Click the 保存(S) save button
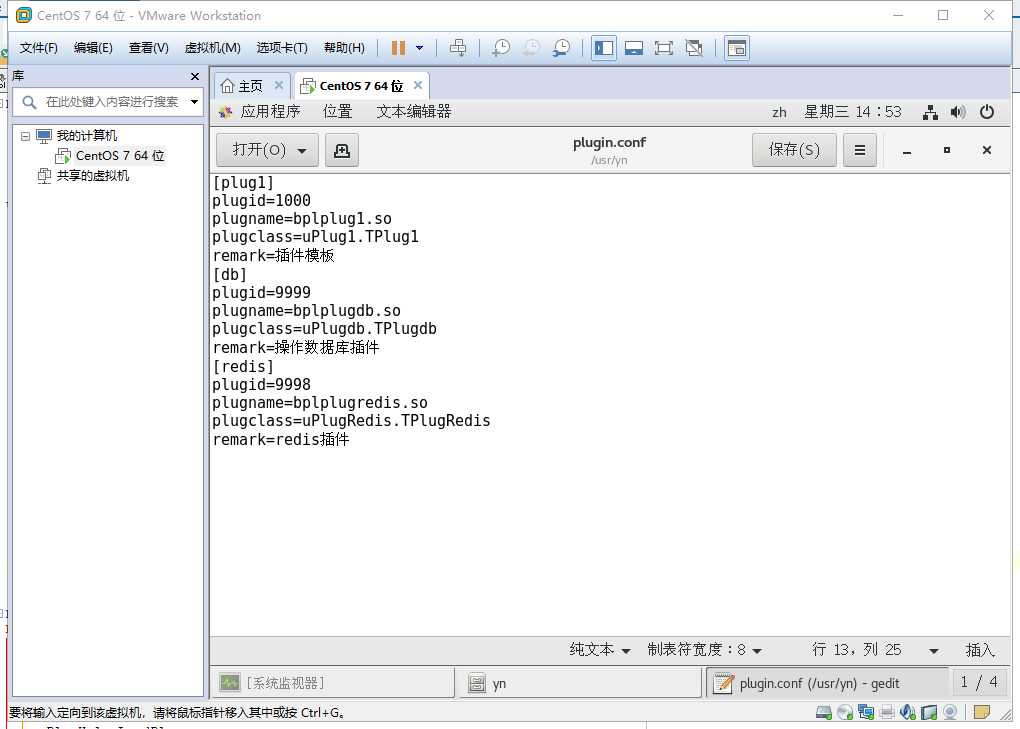Viewport: 1020px width, 729px height. click(x=794, y=150)
